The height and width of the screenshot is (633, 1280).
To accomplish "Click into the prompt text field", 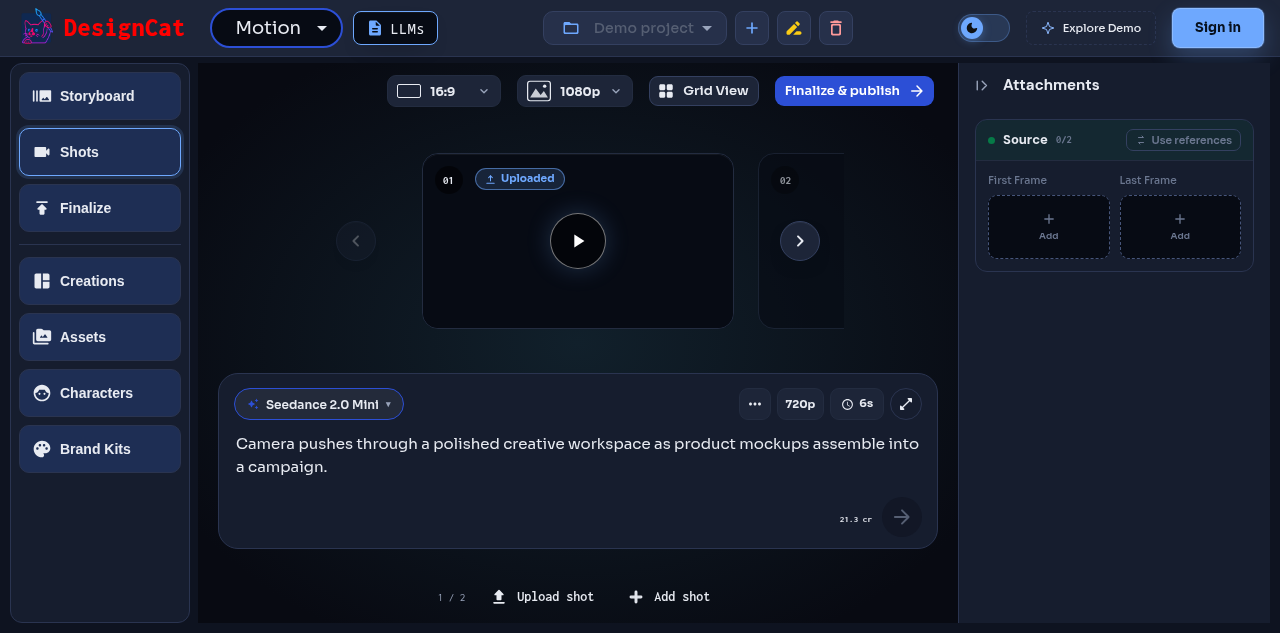I will point(578,455).
